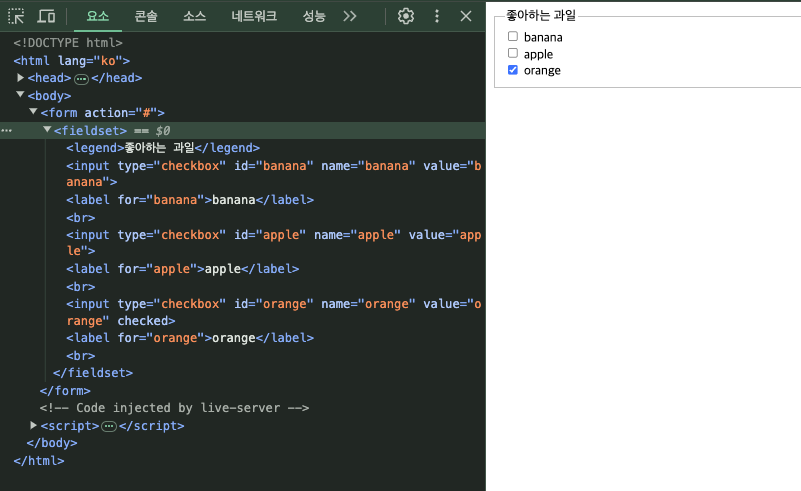Switch to the 네트워크 tab
The height and width of the screenshot is (491, 801).
[254, 16]
